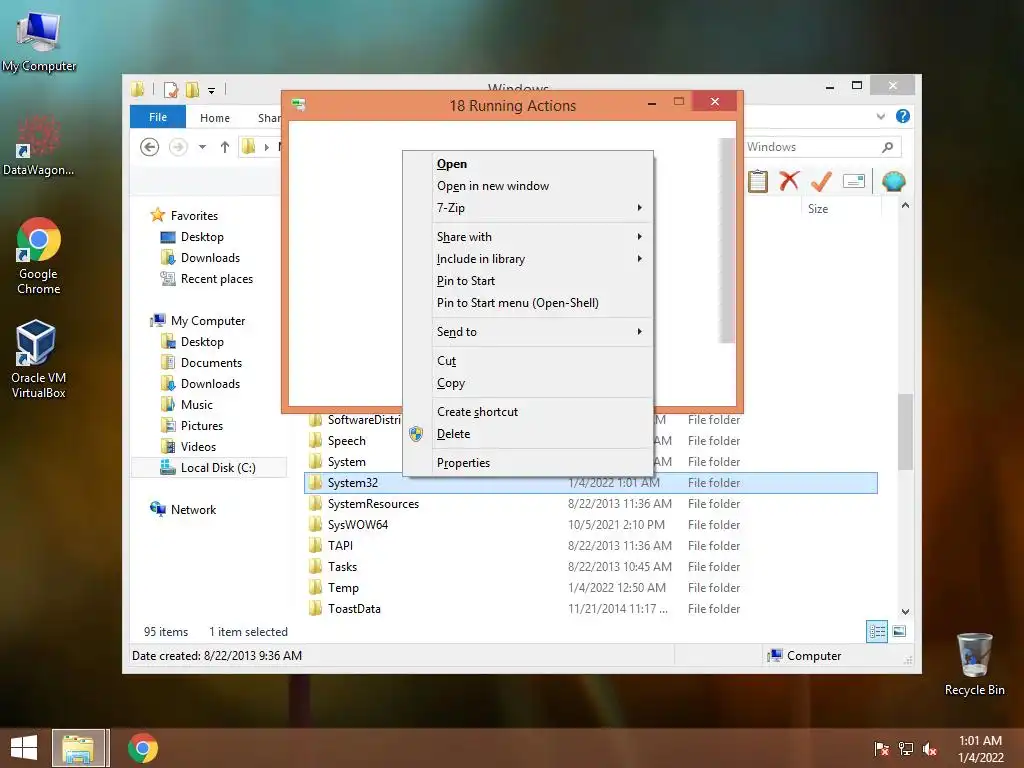
Task: Open DataWagon desktop shortcut
Action: (x=38, y=146)
